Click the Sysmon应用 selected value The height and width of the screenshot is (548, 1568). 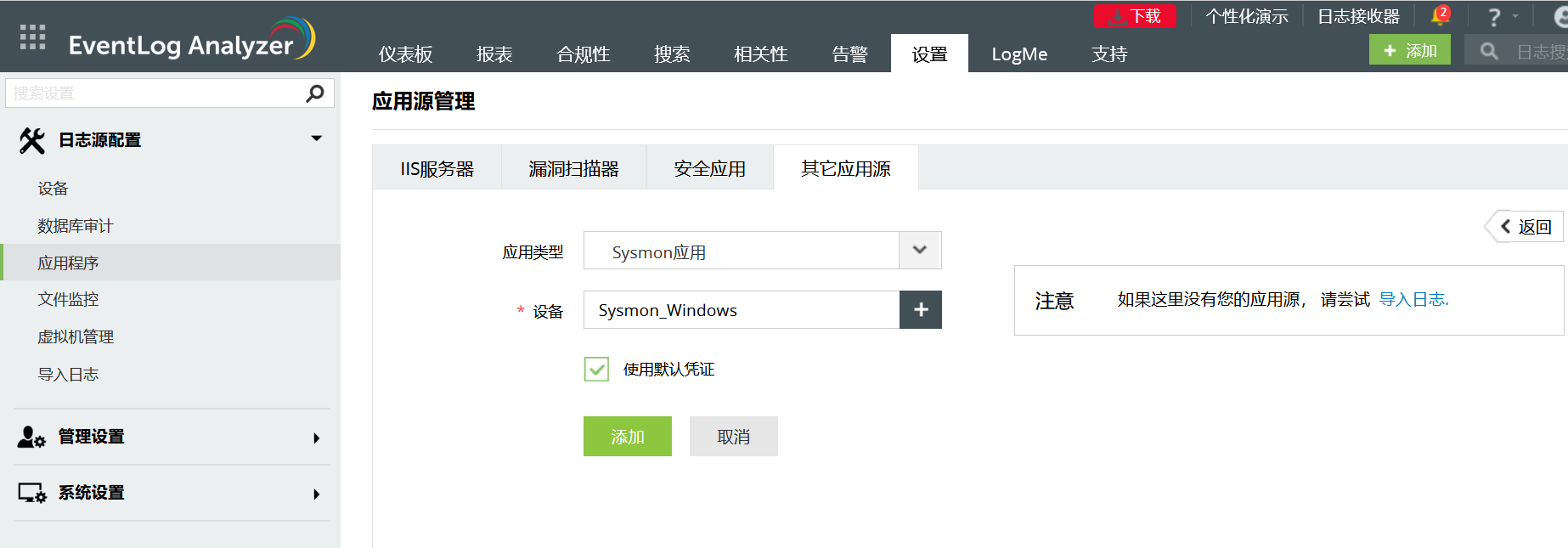pos(658,252)
